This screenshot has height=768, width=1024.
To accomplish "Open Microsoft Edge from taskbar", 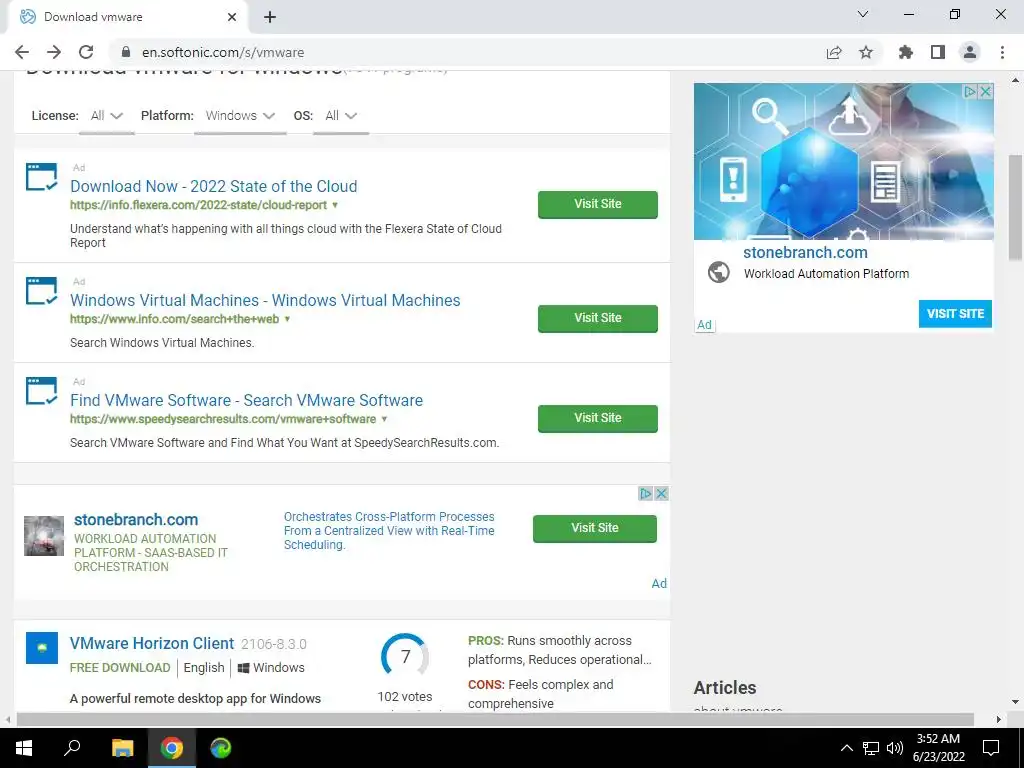I will click(x=221, y=748).
